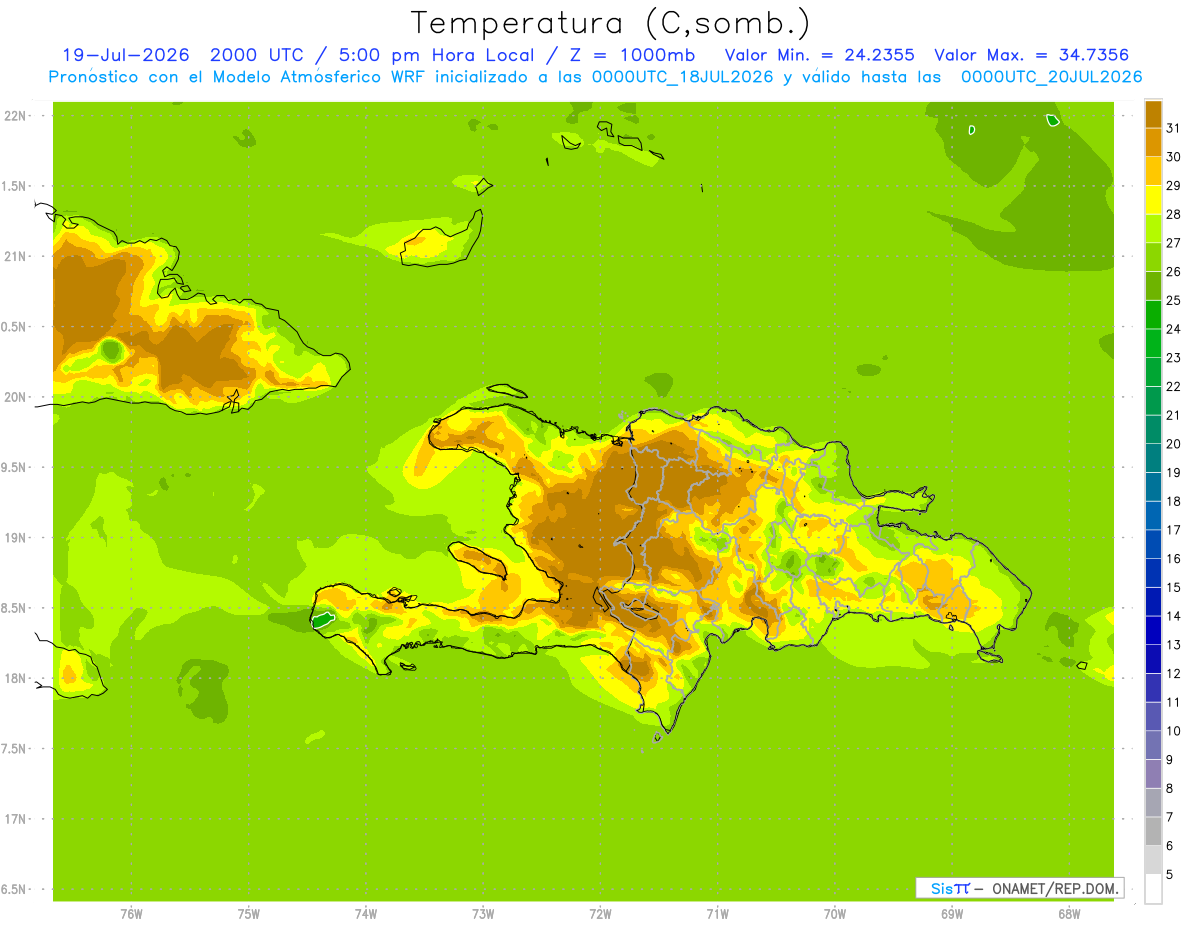
Task: Click the colorbar label 21
Action: tap(1173, 415)
